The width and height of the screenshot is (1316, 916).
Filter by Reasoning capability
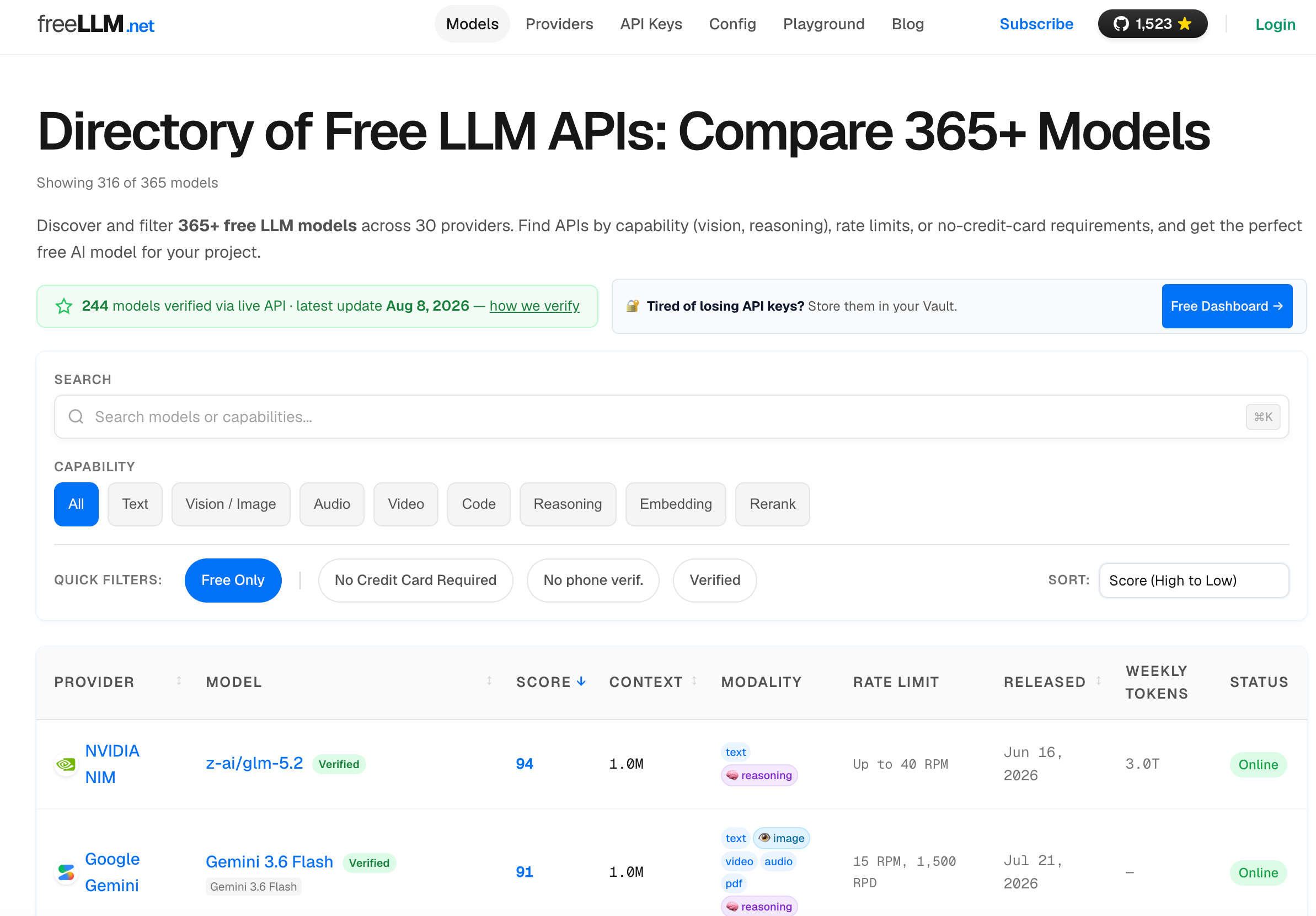point(568,504)
